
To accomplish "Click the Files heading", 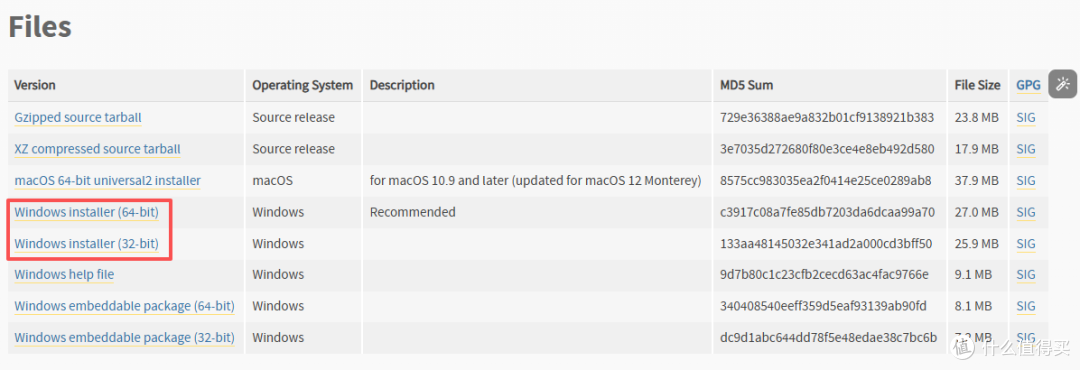I will [x=40, y=26].
